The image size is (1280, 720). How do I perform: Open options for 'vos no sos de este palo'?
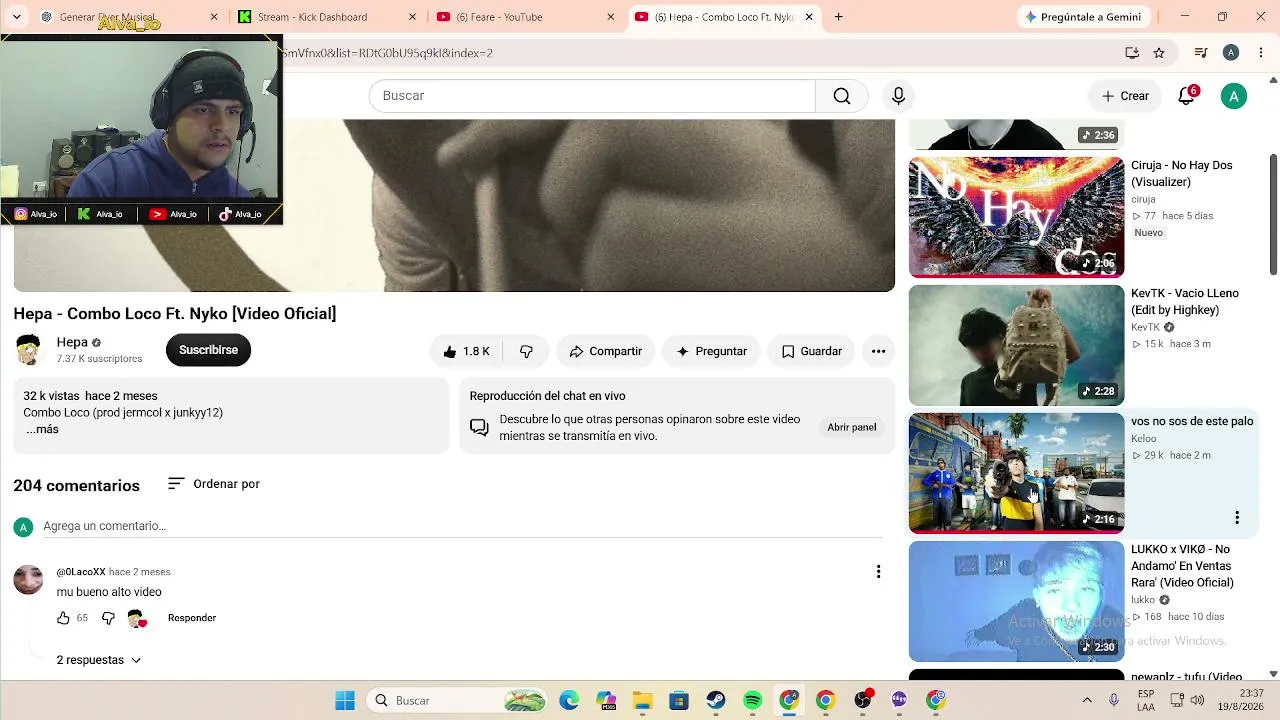(1237, 518)
